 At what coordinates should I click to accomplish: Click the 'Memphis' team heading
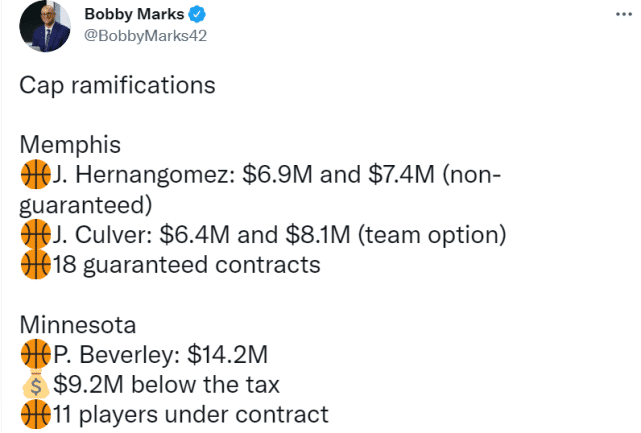coord(70,146)
